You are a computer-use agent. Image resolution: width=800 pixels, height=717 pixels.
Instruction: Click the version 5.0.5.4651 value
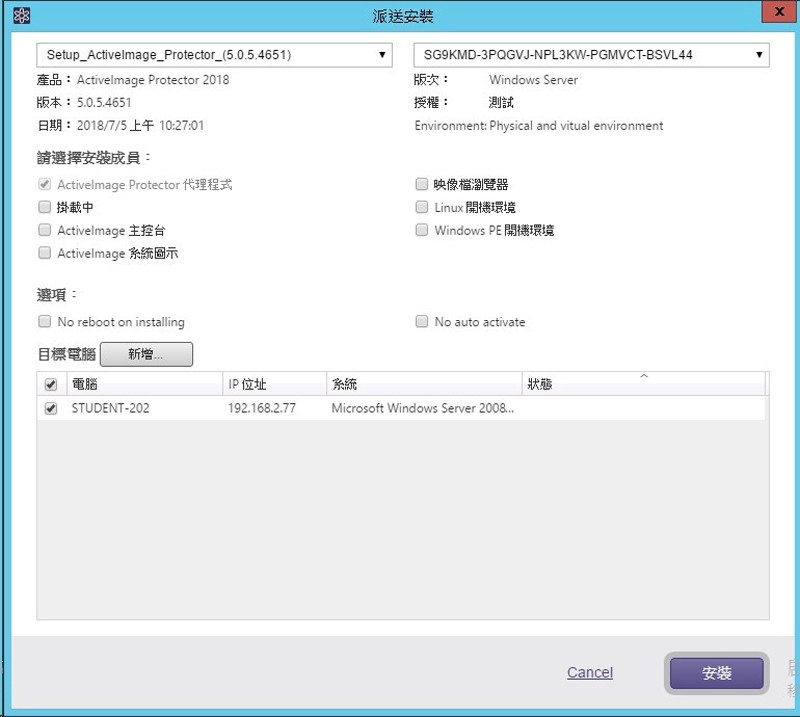[x=104, y=103]
